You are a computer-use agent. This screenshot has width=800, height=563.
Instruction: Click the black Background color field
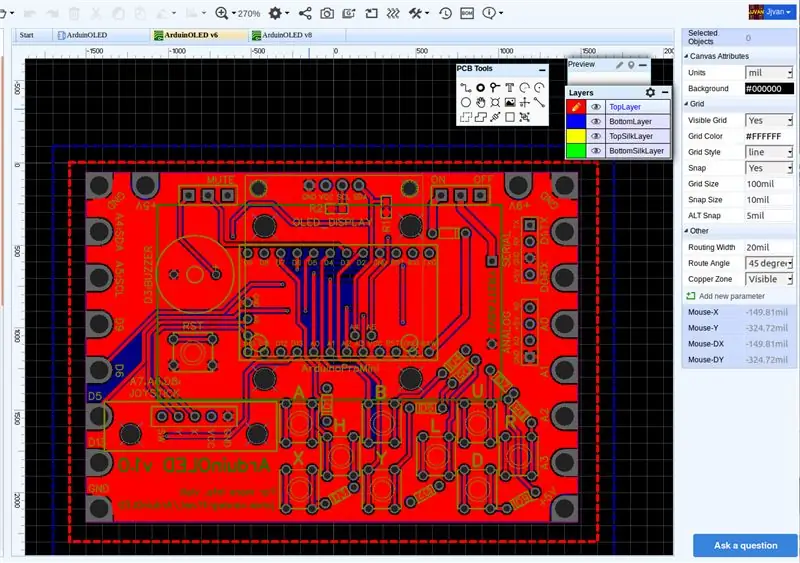pos(769,89)
